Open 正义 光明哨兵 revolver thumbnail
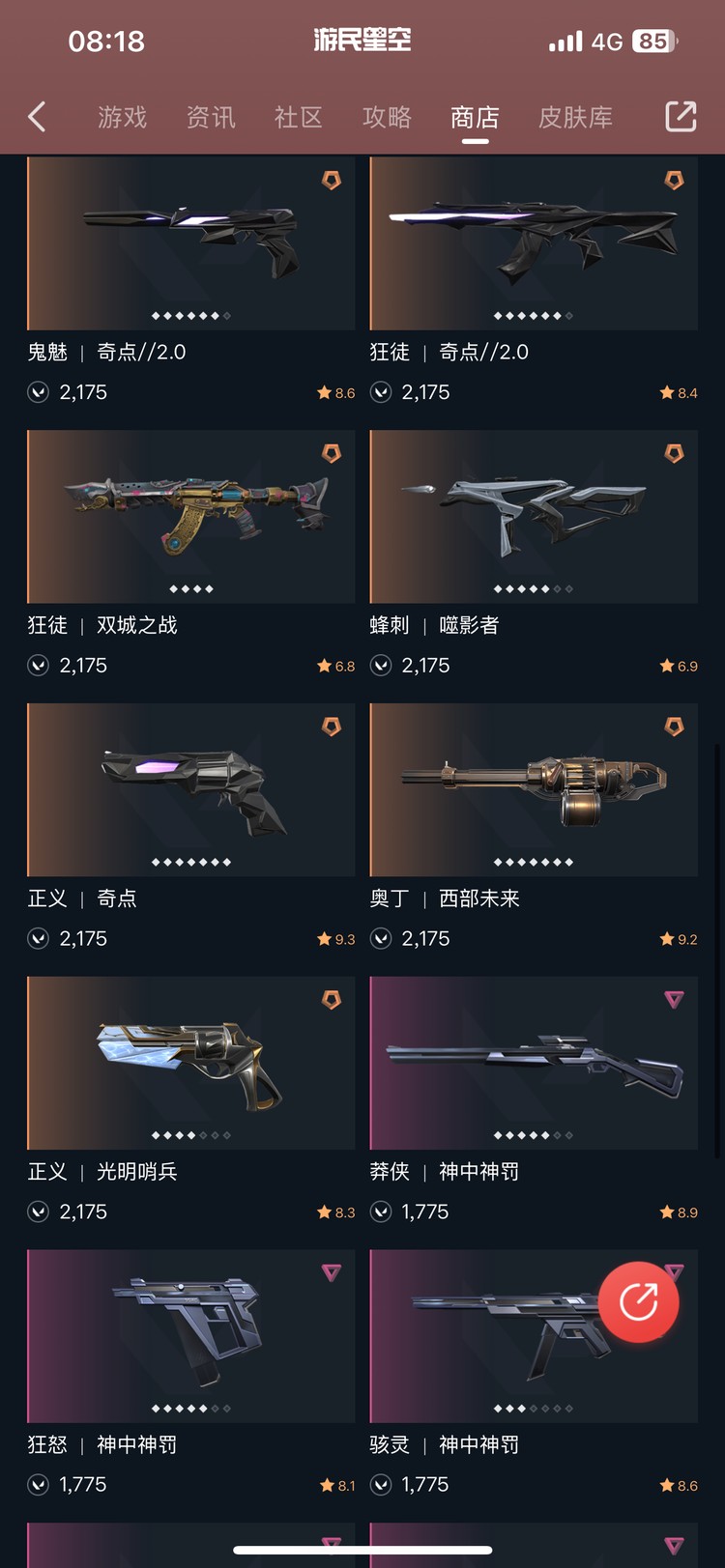Image resolution: width=725 pixels, height=1568 pixels. click(x=191, y=1063)
